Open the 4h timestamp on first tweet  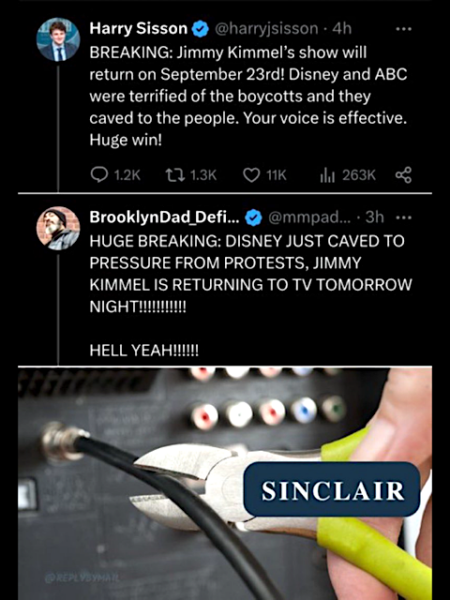pyautogui.click(x=342, y=29)
